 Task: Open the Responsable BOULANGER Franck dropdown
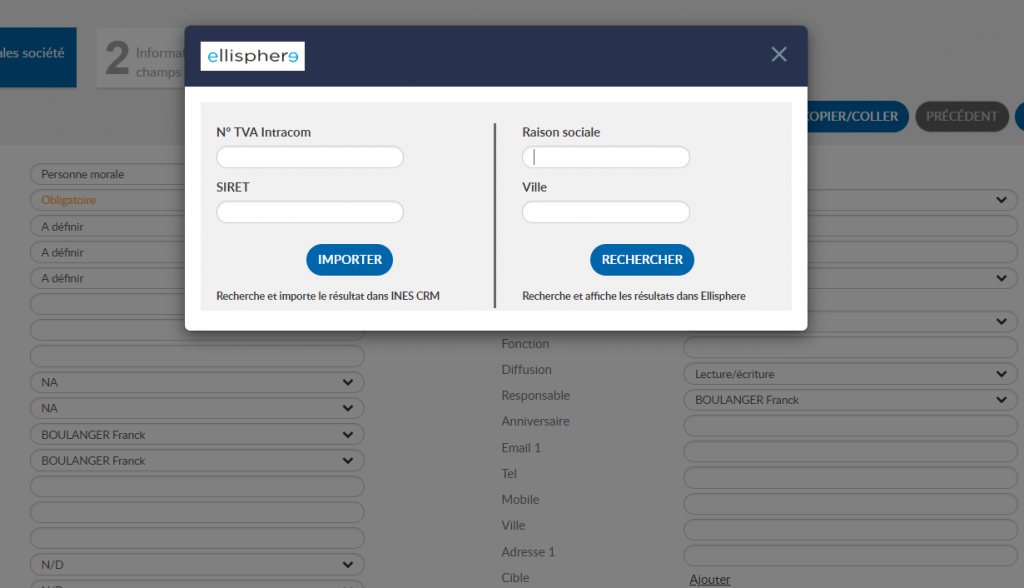[x=849, y=399]
